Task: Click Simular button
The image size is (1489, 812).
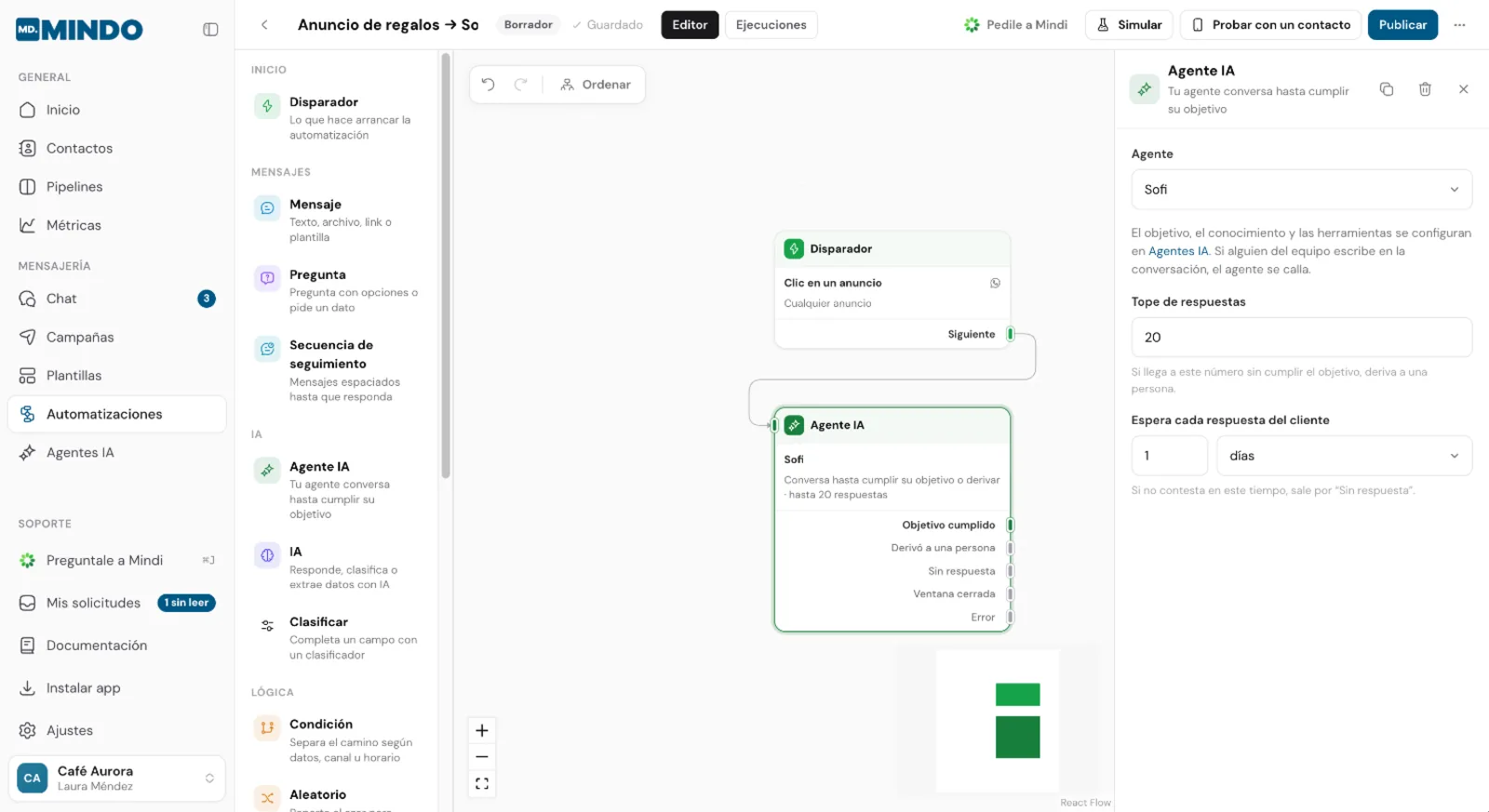Action: click(1129, 25)
